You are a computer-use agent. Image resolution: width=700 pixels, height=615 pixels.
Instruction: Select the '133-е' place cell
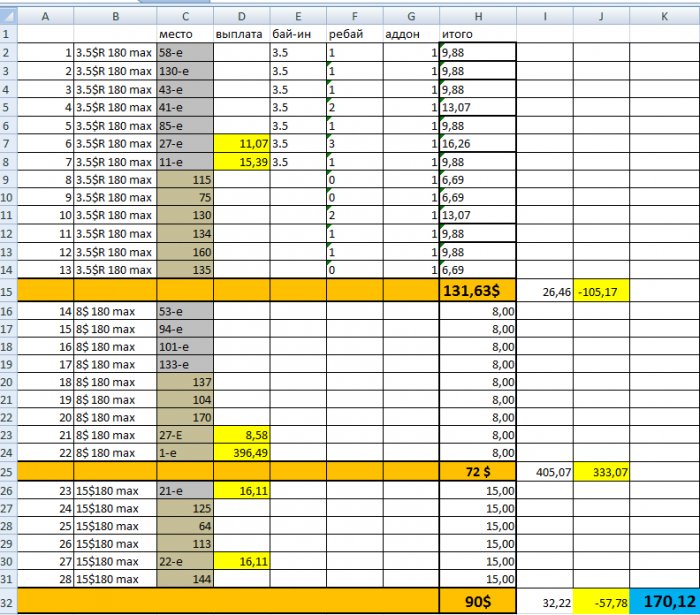185,365
